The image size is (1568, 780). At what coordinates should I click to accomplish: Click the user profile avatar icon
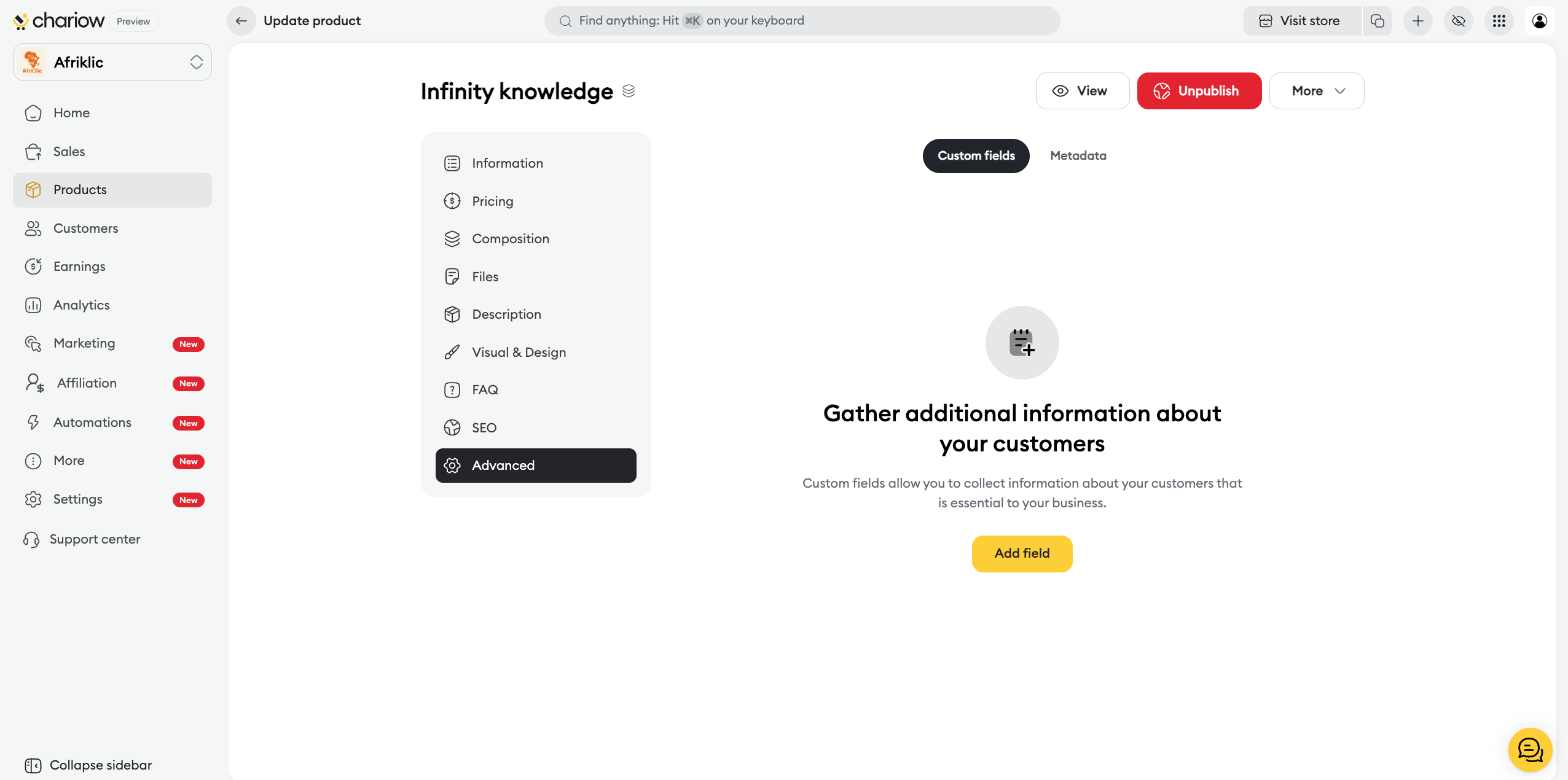(x=1539, y=21)
